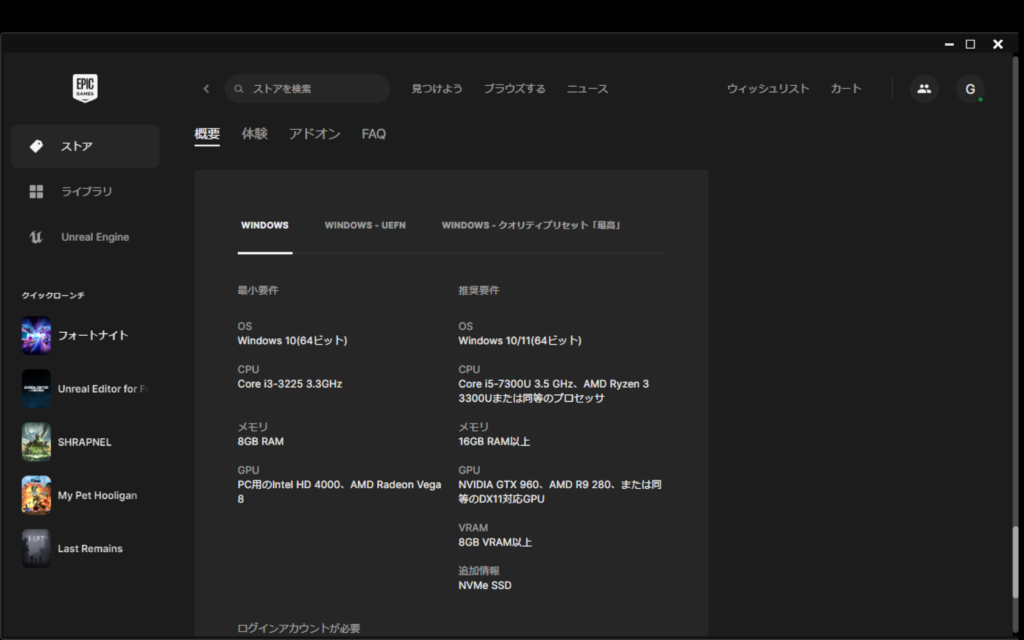Open the ブラウズする navigation menu
This screenshot has height=640, width=1024.
coord(515,89)
